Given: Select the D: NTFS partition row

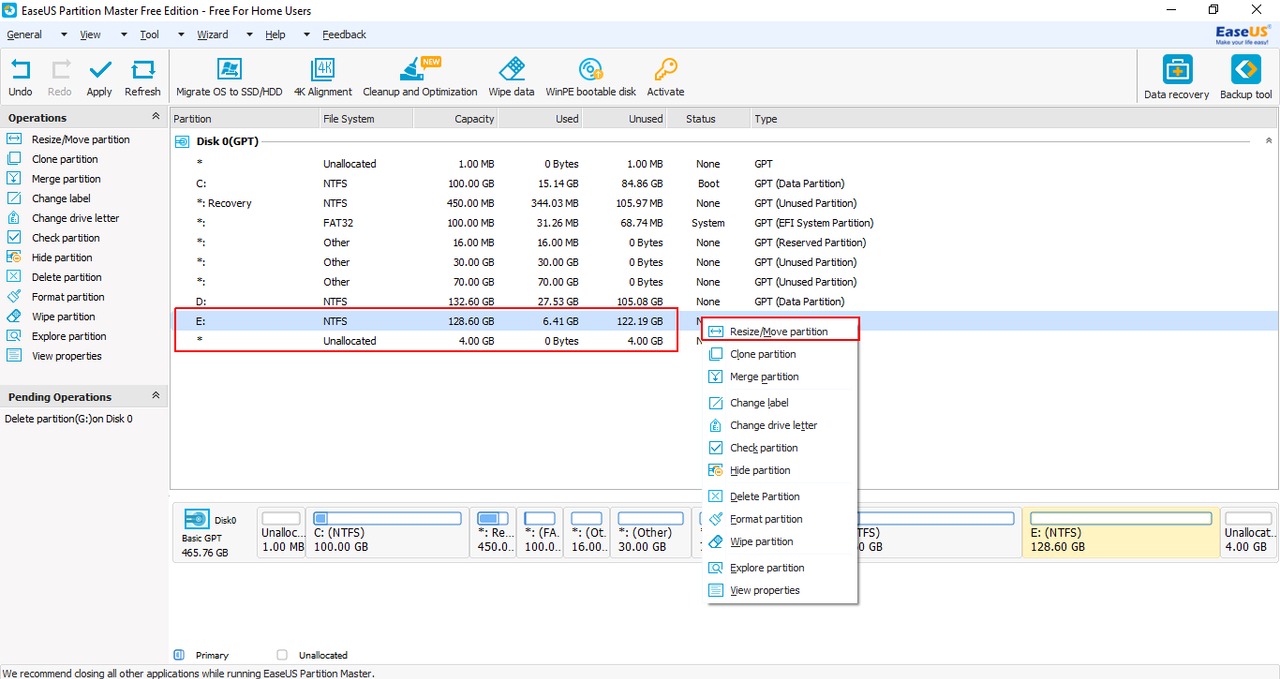Looking at the screenshot, I should coord(724,301).
